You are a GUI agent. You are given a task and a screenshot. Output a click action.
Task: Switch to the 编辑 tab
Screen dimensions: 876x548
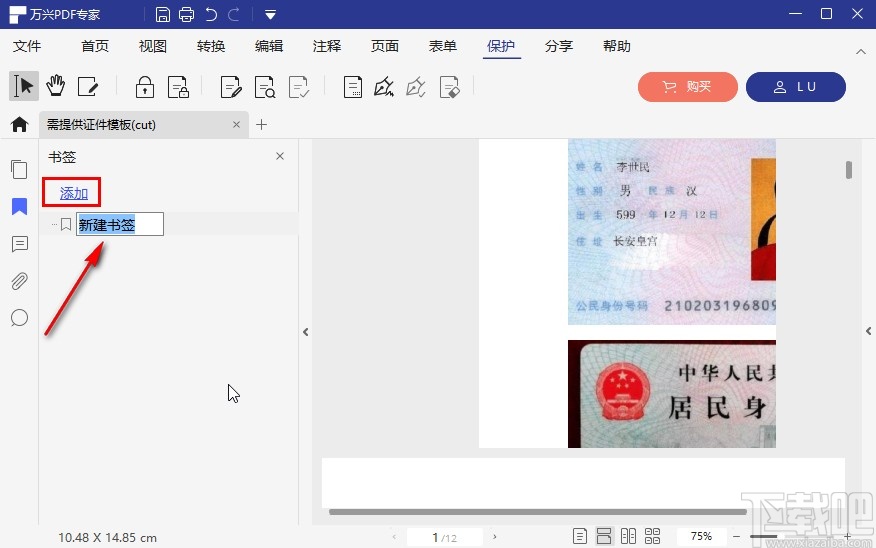(x=269, y=46)
